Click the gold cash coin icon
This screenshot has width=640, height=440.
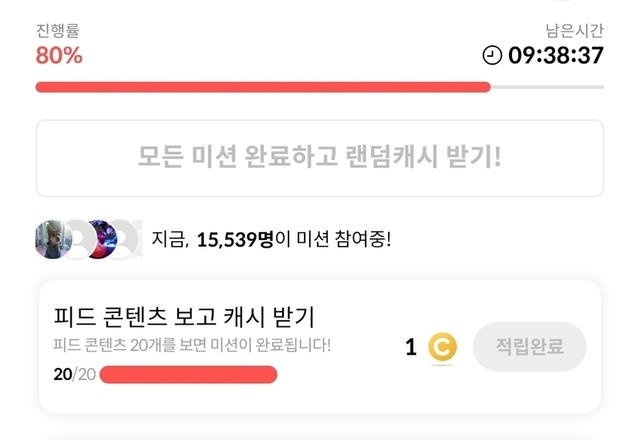[442, 347]
